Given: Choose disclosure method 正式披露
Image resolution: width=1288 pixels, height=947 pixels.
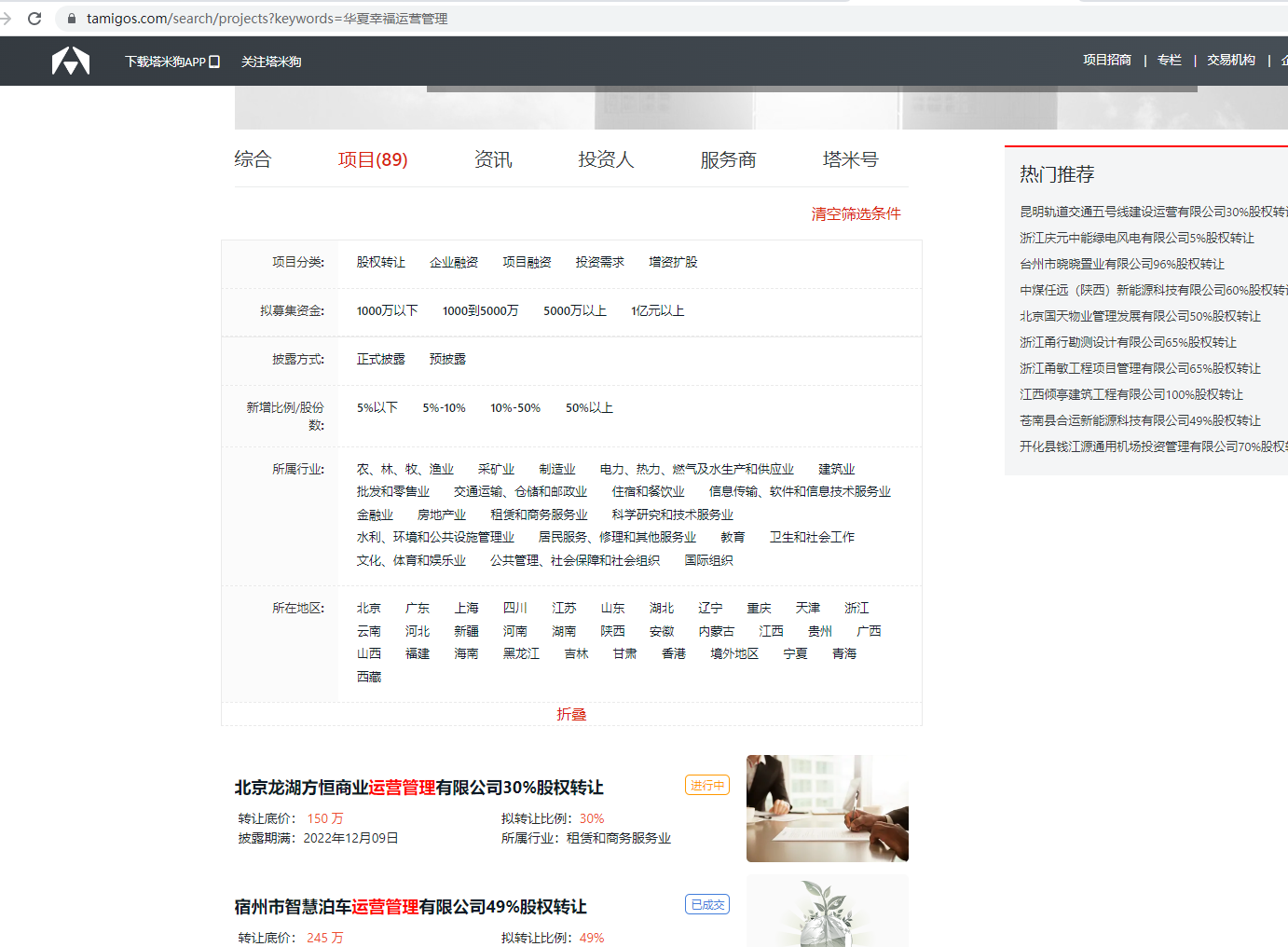Looking at the screenshot, I should tap(381, 359).
